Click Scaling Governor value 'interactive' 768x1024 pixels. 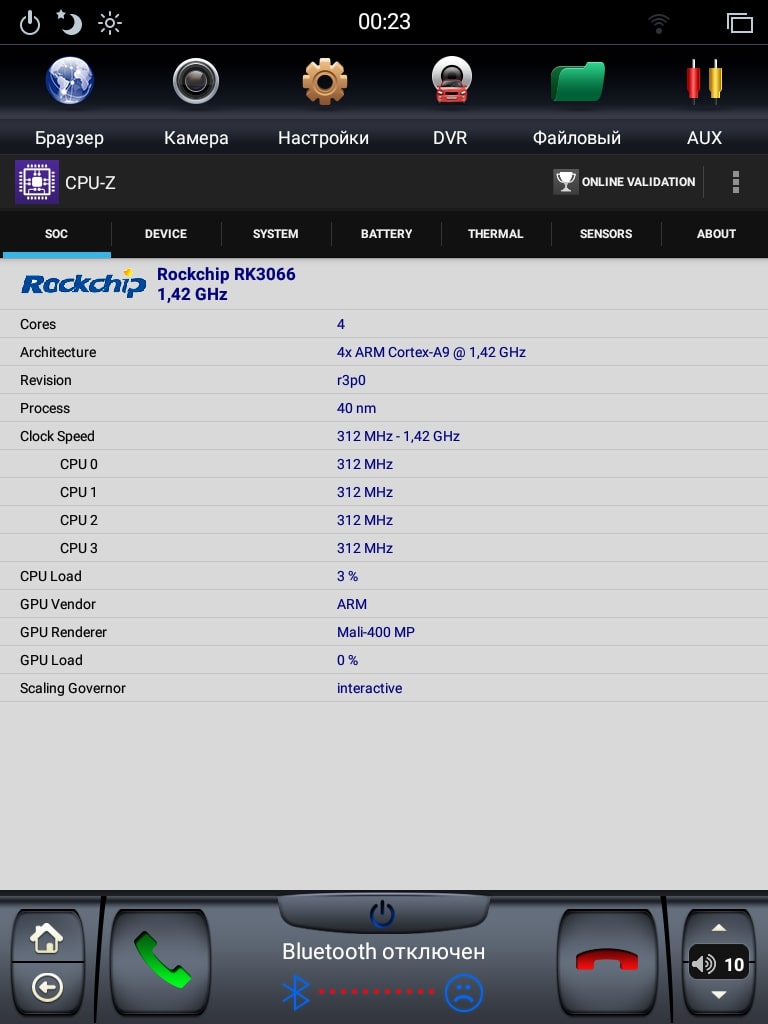(370, 688)
